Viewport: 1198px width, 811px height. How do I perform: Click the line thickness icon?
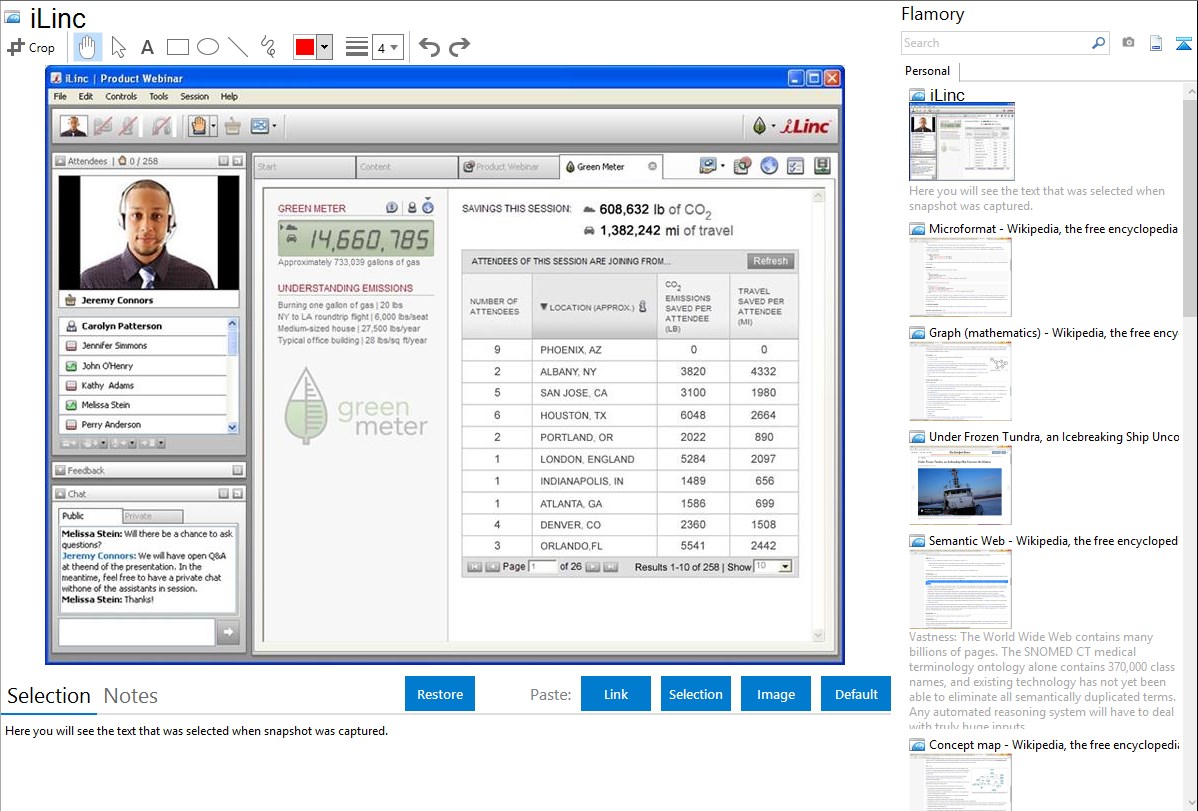(357, 47)
